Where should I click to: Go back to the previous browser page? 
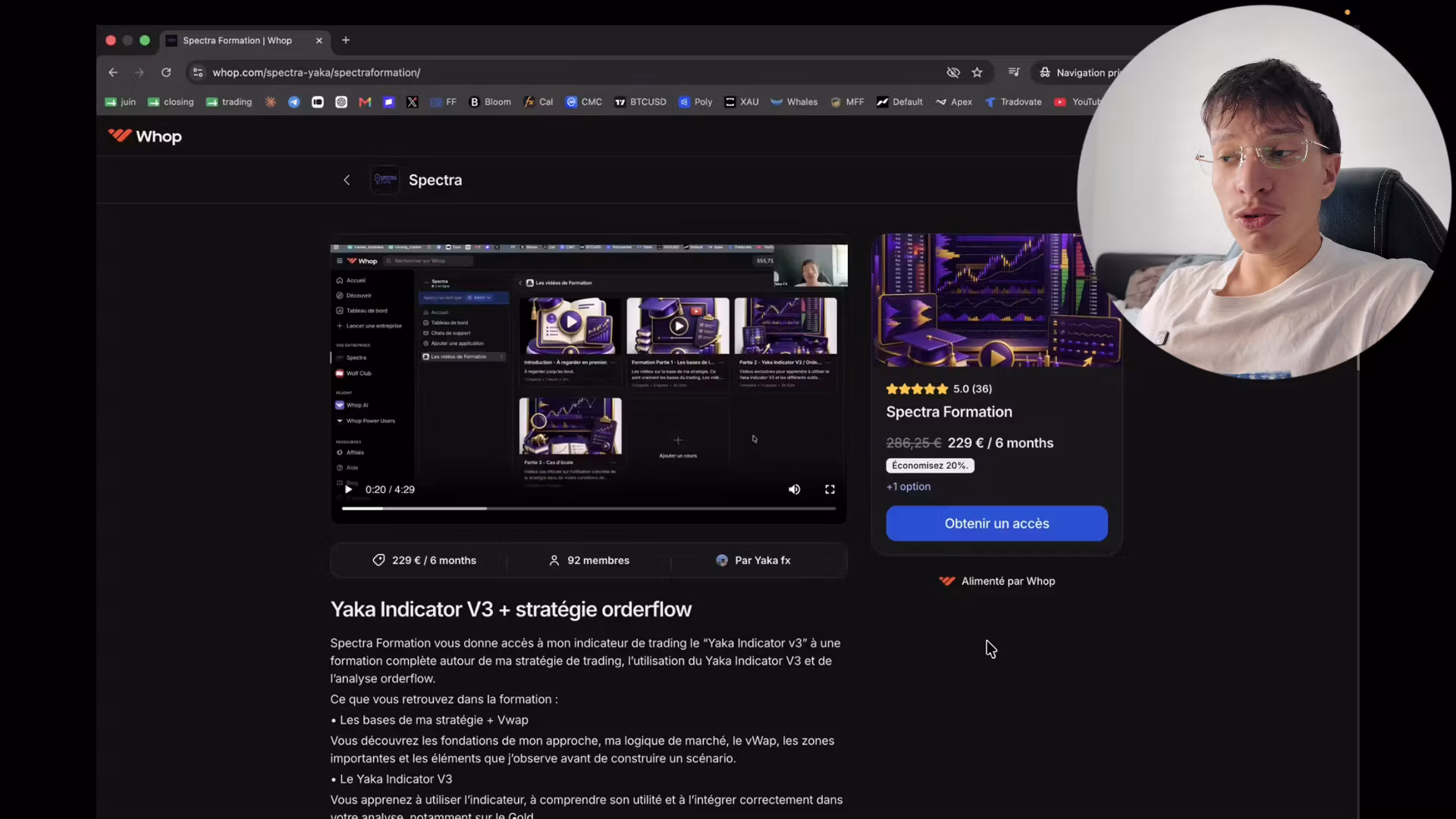(113, 73)
